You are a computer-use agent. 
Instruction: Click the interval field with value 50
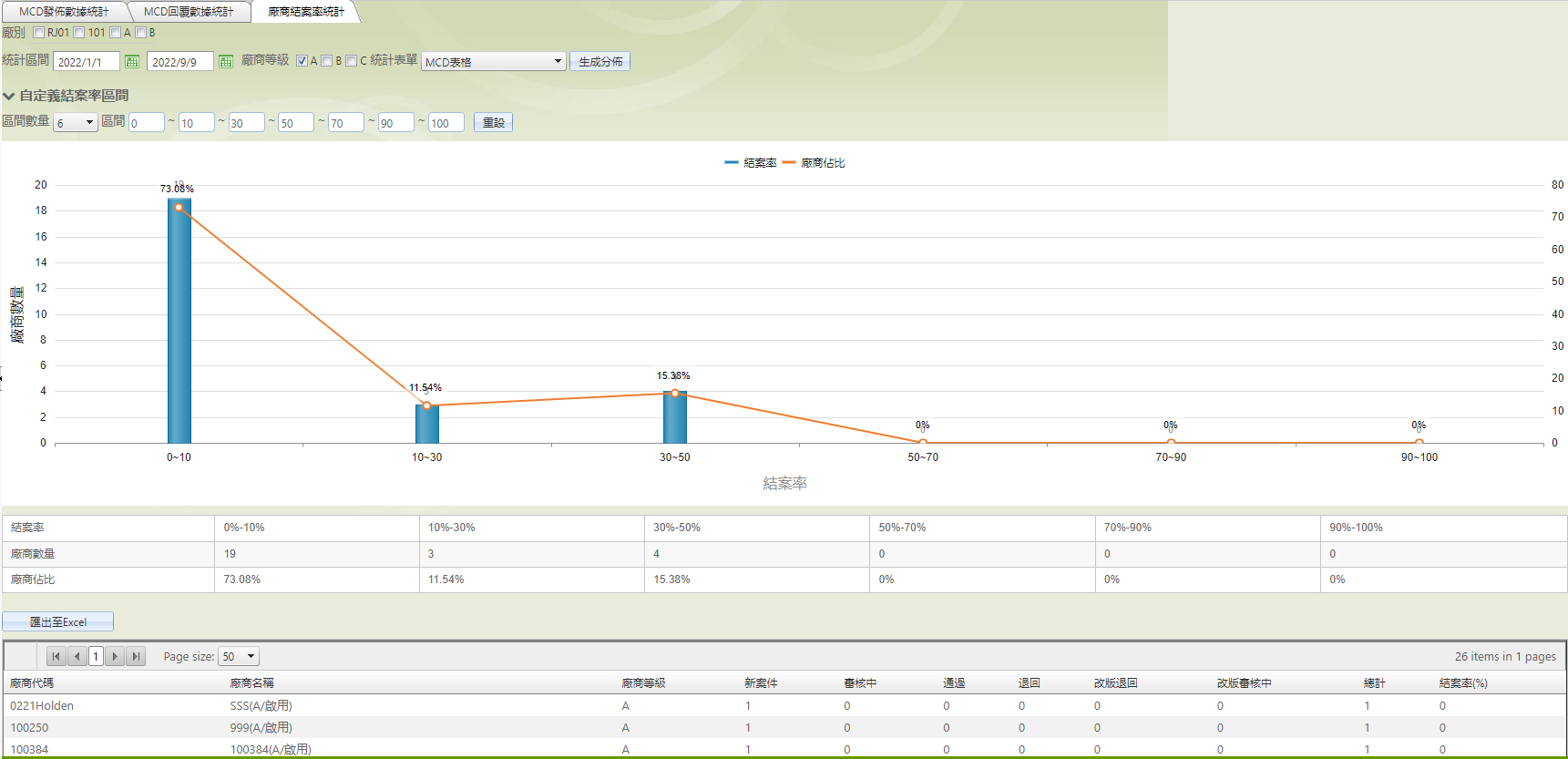(296, 122)
